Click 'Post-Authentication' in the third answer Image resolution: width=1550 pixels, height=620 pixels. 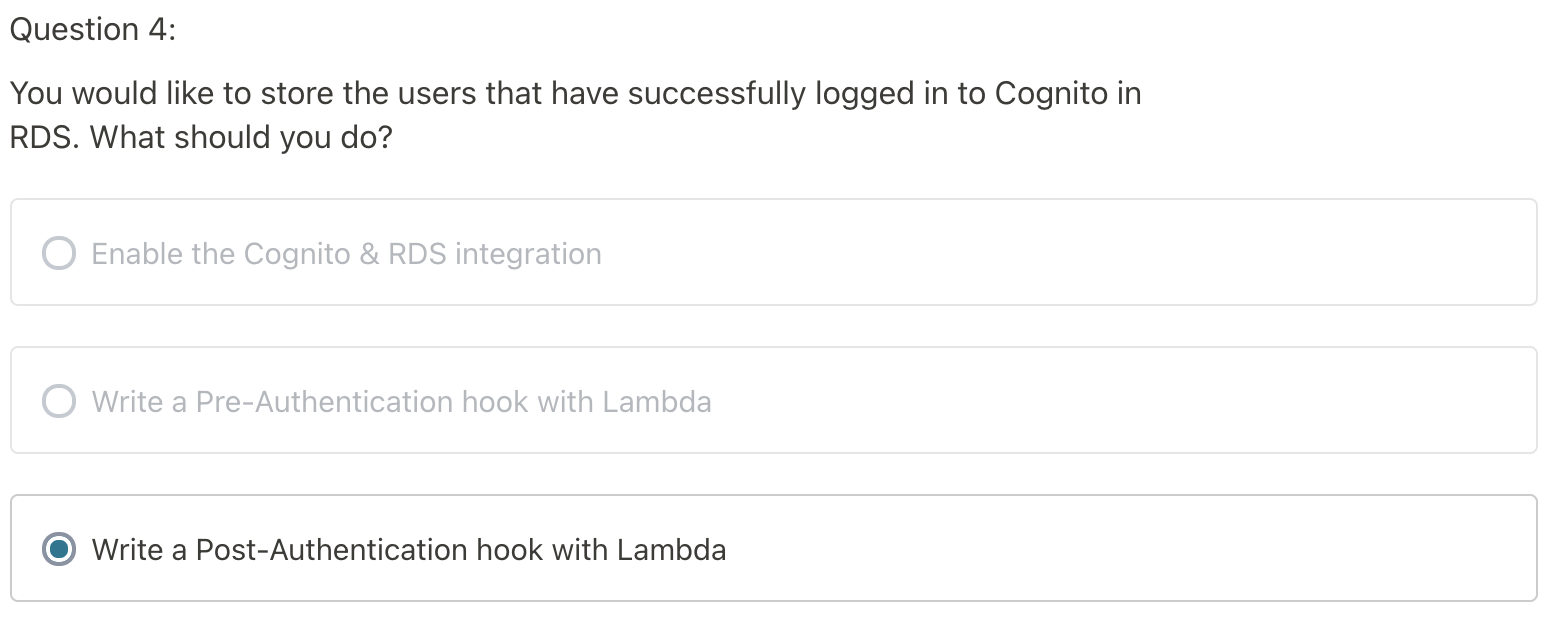coord(332,549)
